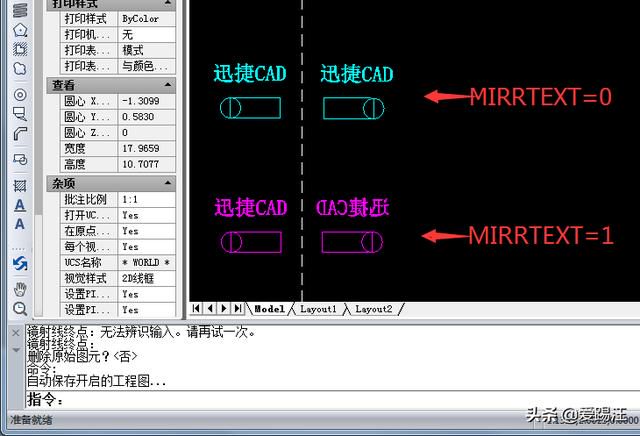Select the rectangle with circle block tool
Viewport: 640px width, 436px height.
coord(20,159)
